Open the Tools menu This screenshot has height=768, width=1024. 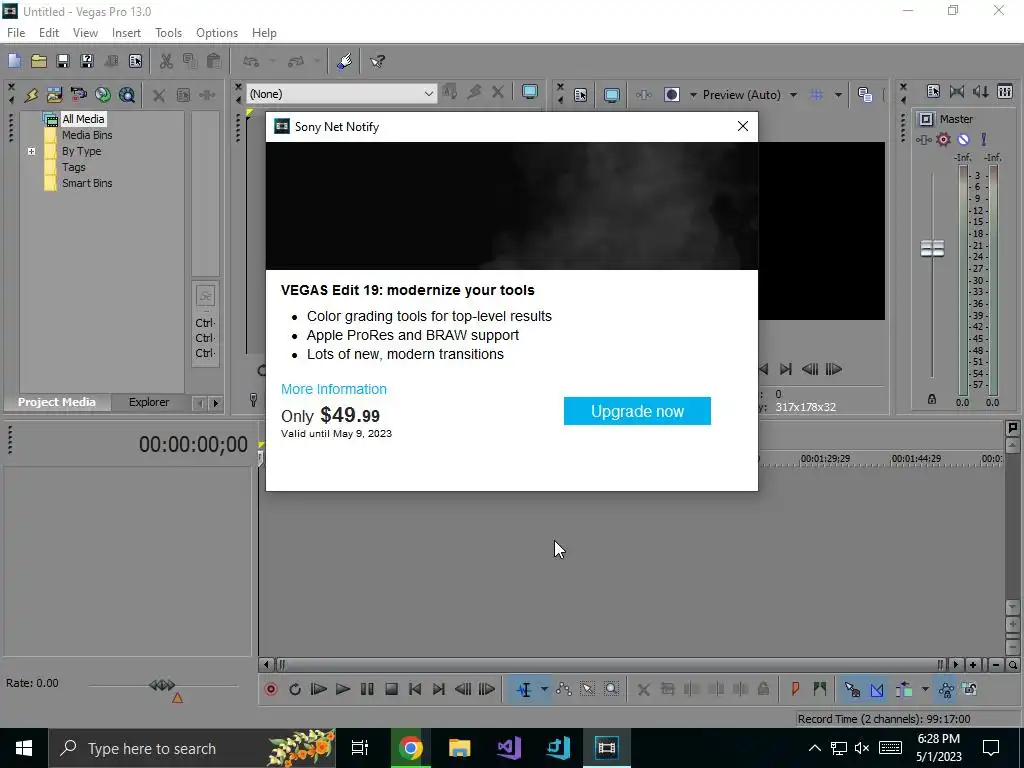(x=168, y=33)
